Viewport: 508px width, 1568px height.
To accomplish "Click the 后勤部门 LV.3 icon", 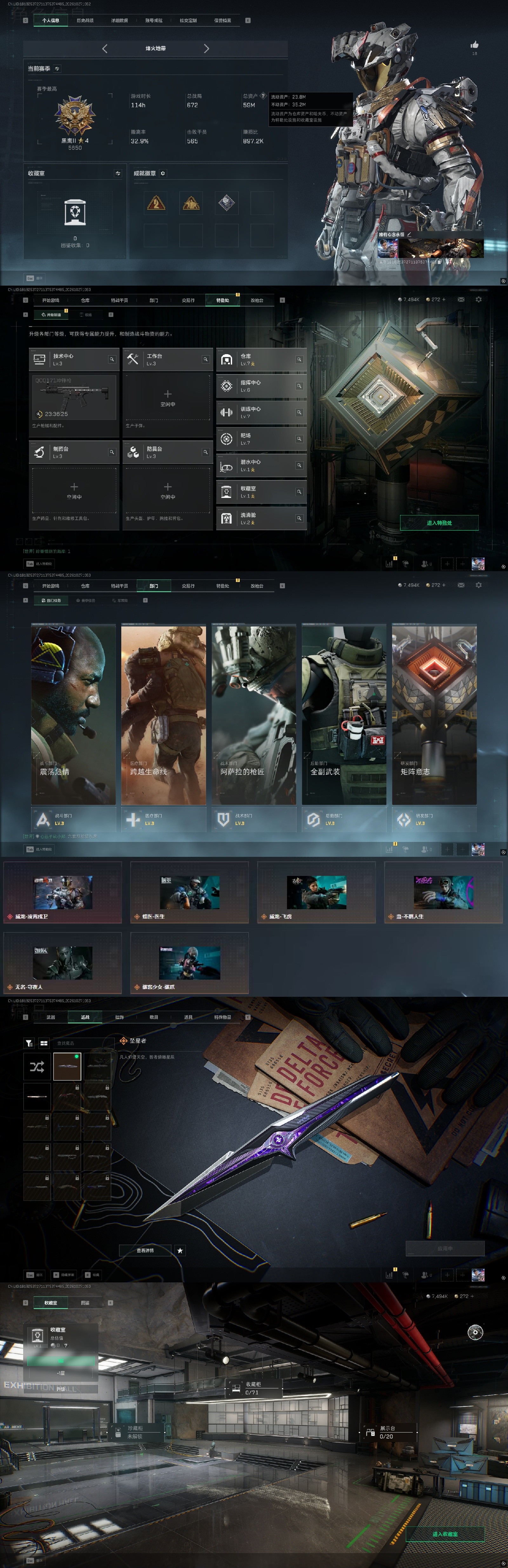I will pyautogui.click(x=313, y=820).
